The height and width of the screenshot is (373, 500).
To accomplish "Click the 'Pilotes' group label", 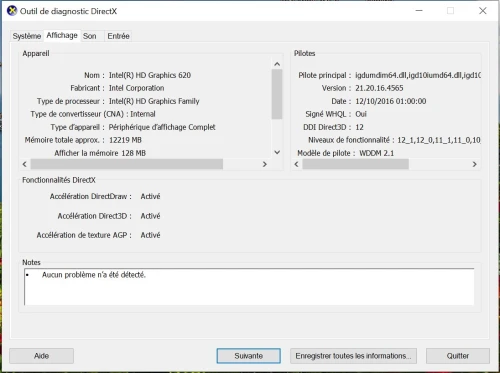I will [304, 53].
